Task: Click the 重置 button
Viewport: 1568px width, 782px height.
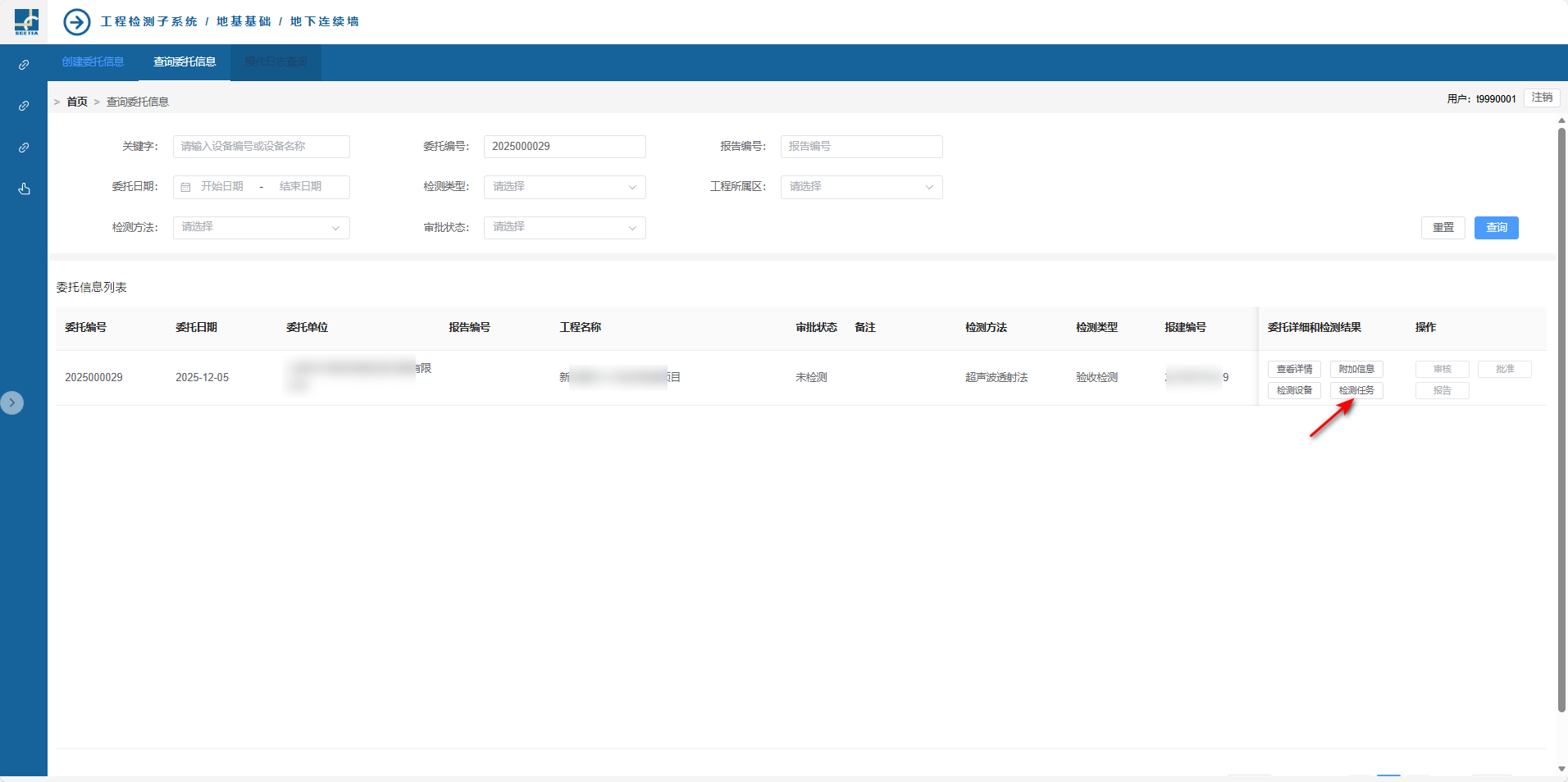Action: 1443,228
